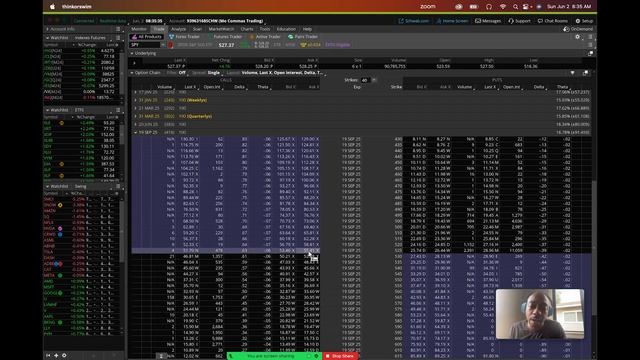Viewport: 640px width, 360px height.
Task: Select Pairs Trader sub-tab
Action: coord(303,37)
